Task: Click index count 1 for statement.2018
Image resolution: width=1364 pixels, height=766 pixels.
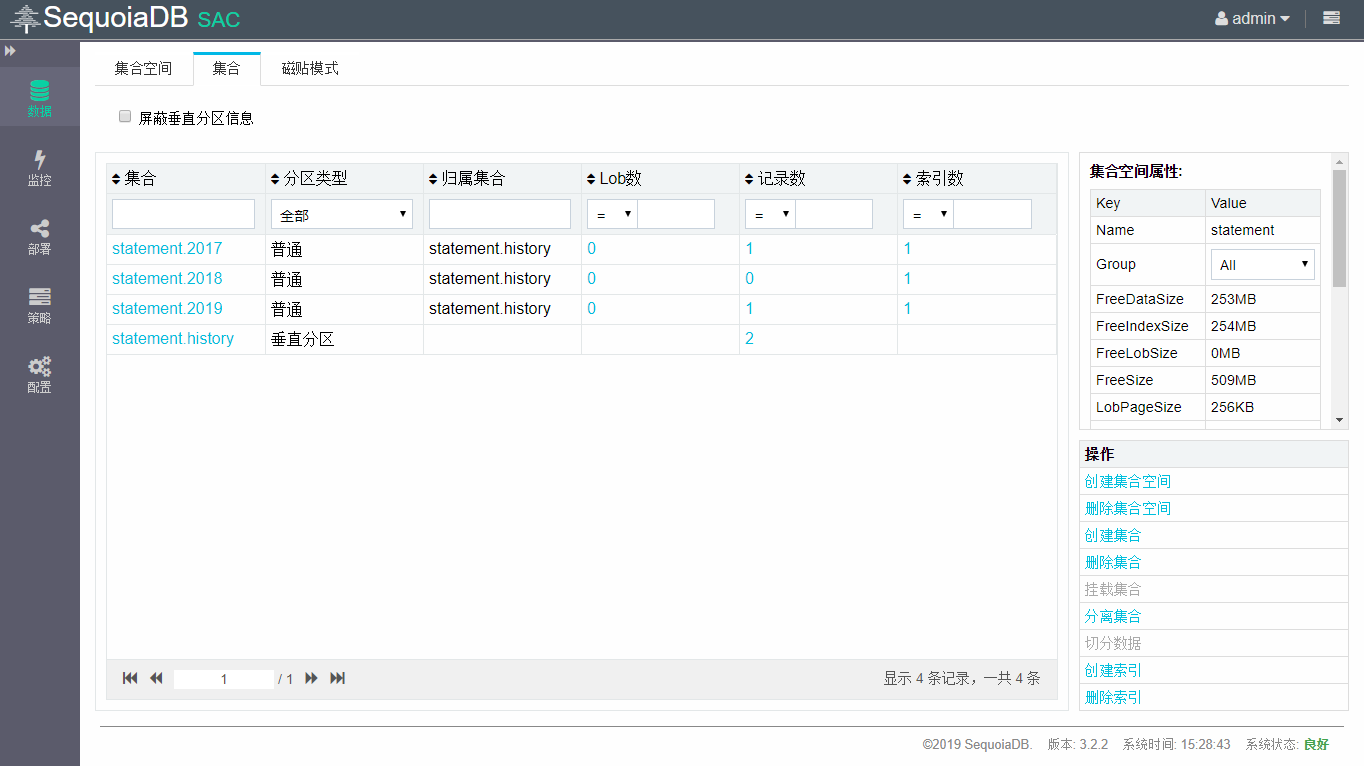Action: (907, 278)
